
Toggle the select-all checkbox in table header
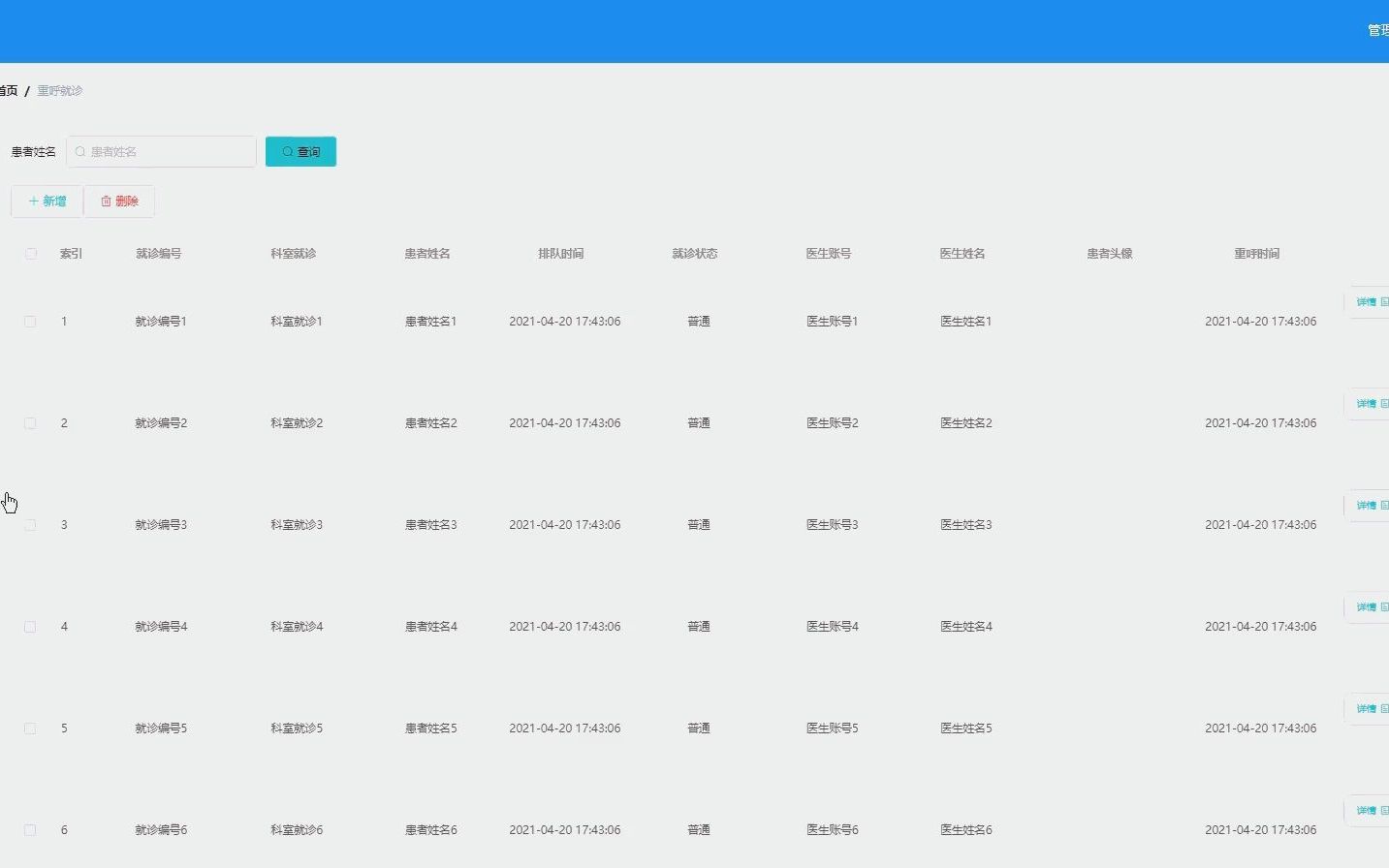tap(31, 254)
